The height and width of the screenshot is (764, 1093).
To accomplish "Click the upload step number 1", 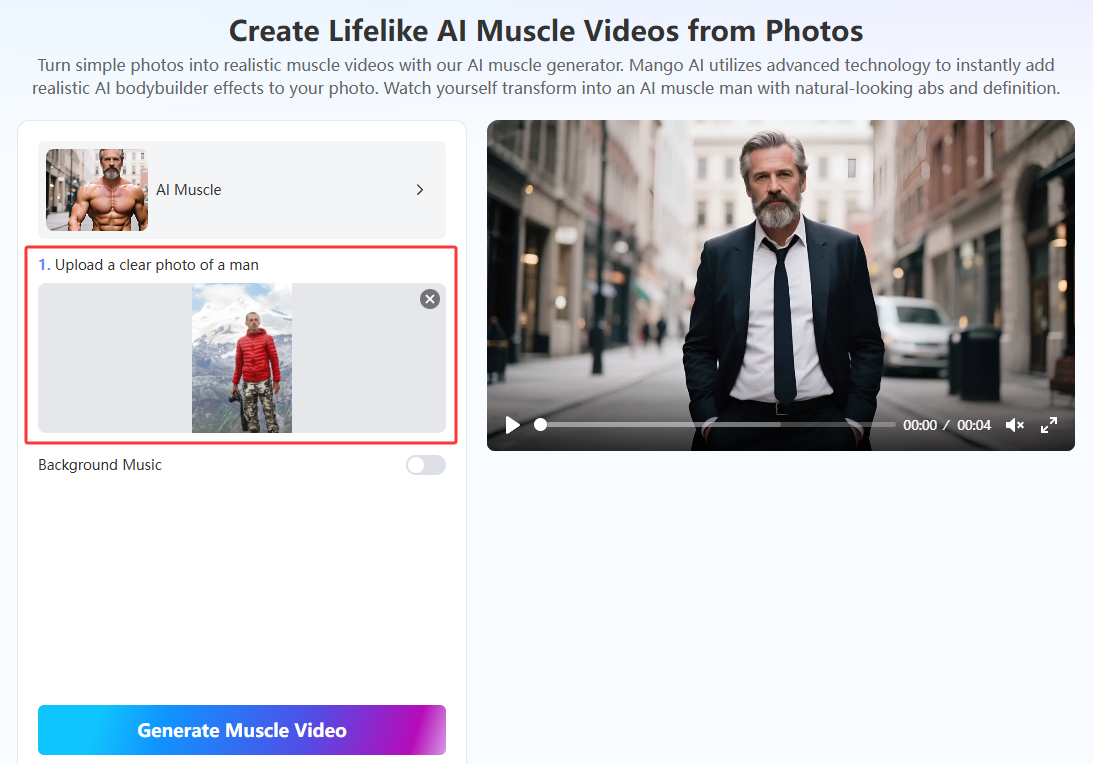I will pyautogui.click(x=43, y=265).
